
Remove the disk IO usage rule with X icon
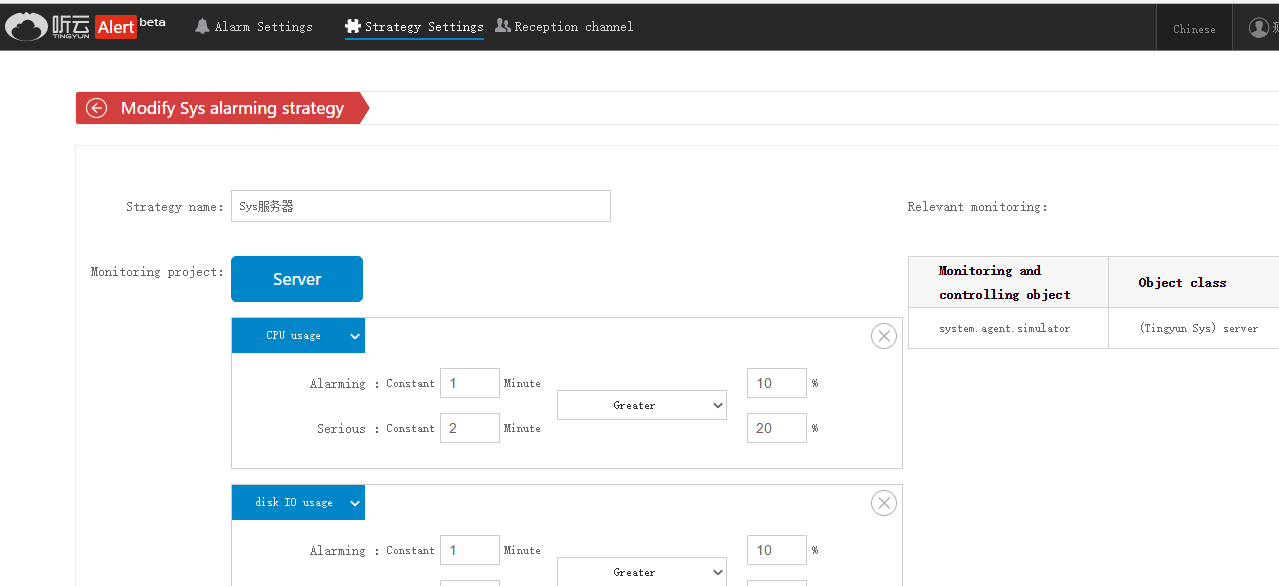(x=883, y=503)
